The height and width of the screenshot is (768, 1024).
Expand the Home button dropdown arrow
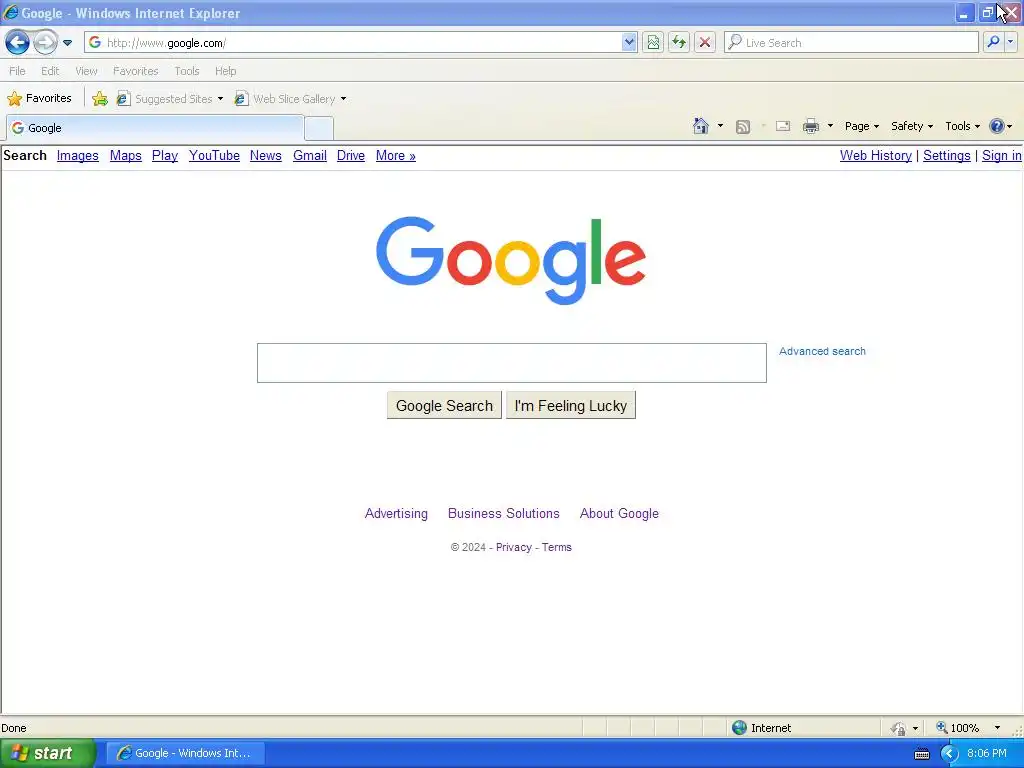tap(720, 126)
